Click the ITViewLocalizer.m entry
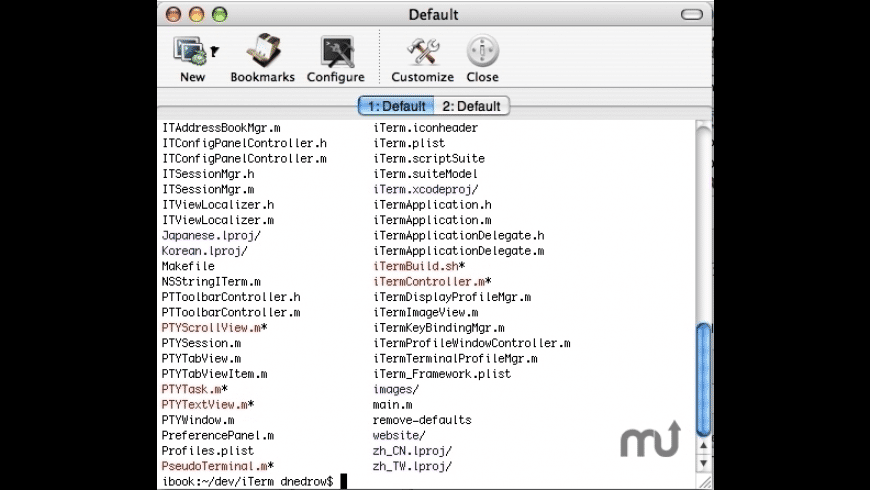The image size is (870, 490). 218,220
